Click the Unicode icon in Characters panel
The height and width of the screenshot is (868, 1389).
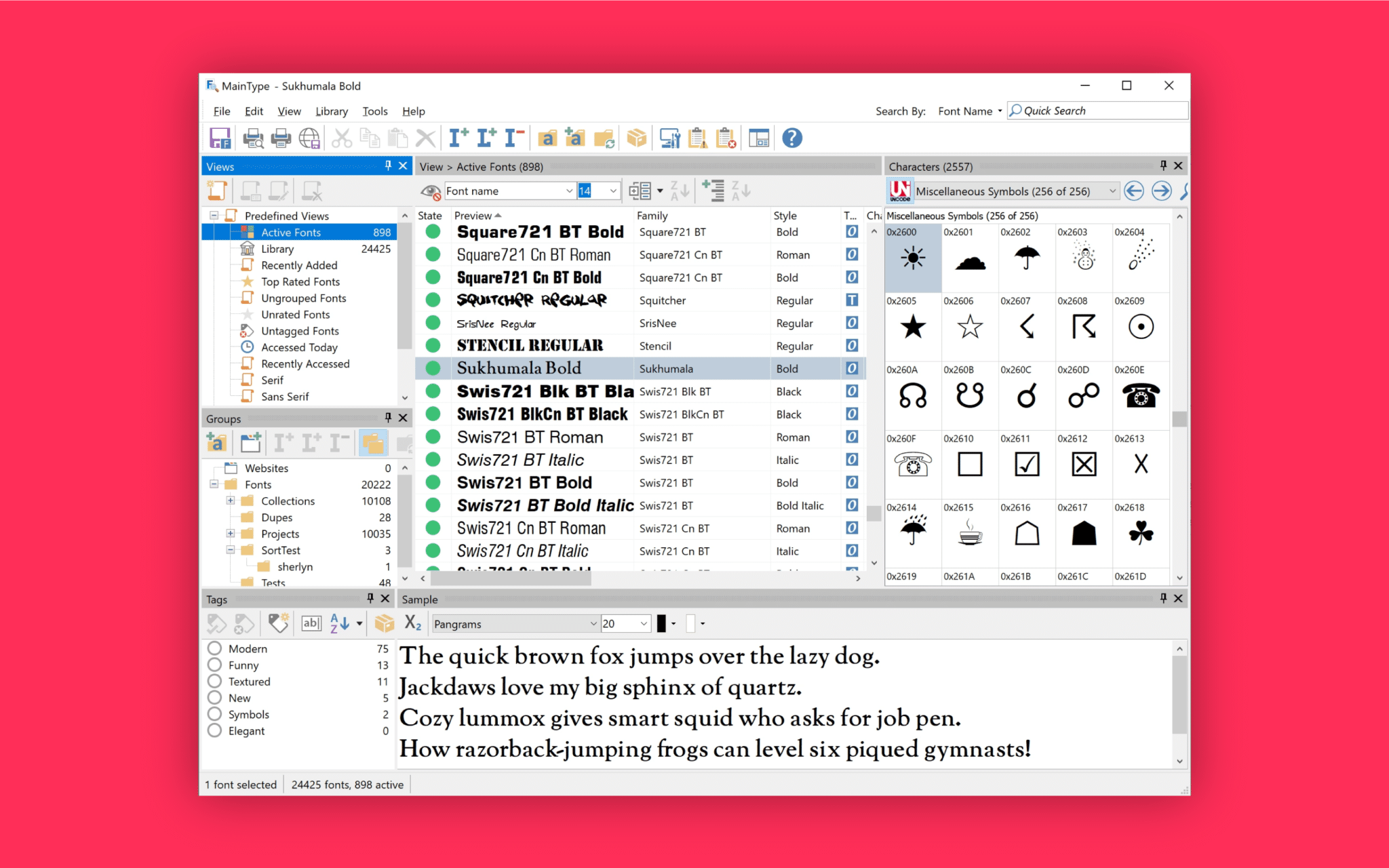[x=899, y=191]
